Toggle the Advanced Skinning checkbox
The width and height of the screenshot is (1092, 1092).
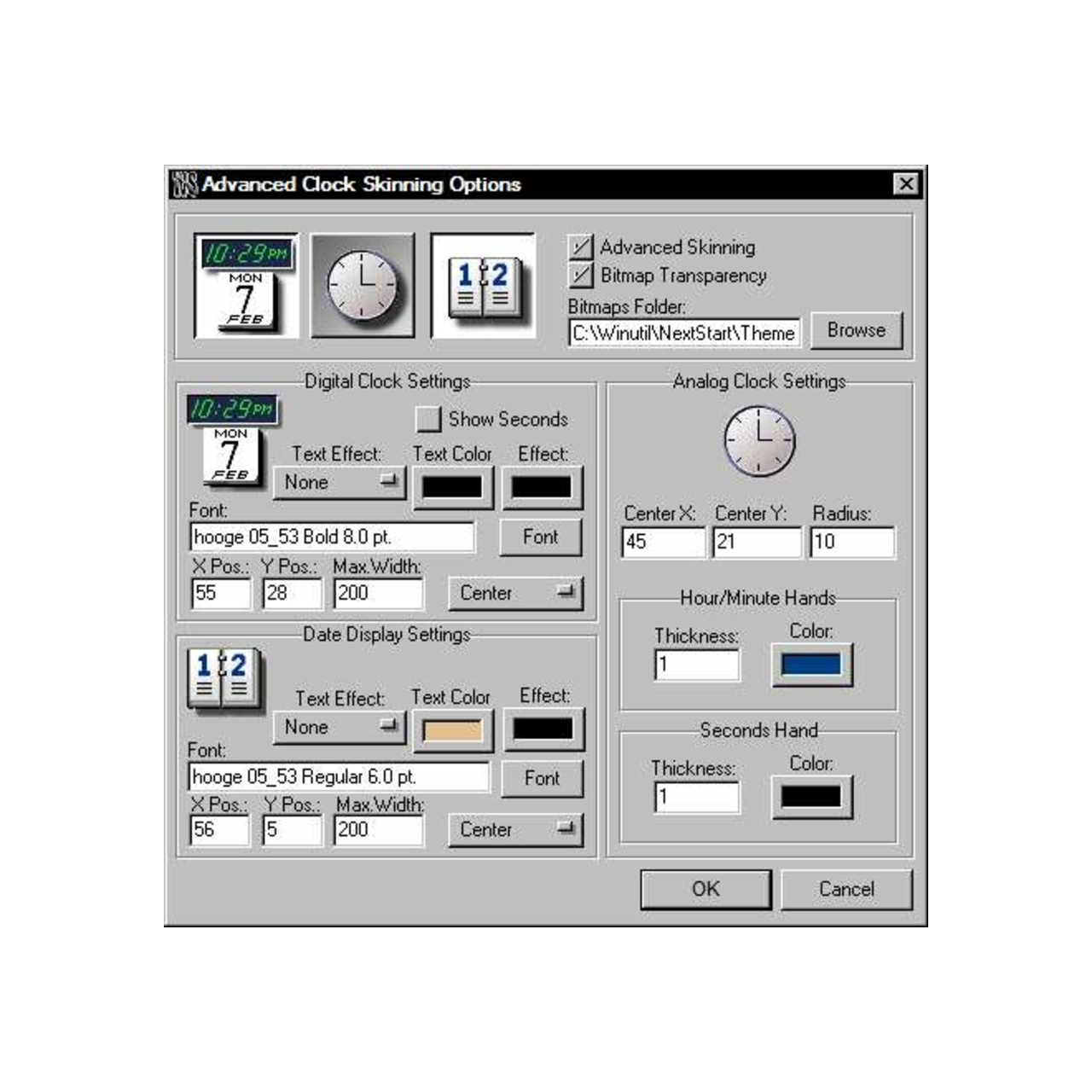581,247
